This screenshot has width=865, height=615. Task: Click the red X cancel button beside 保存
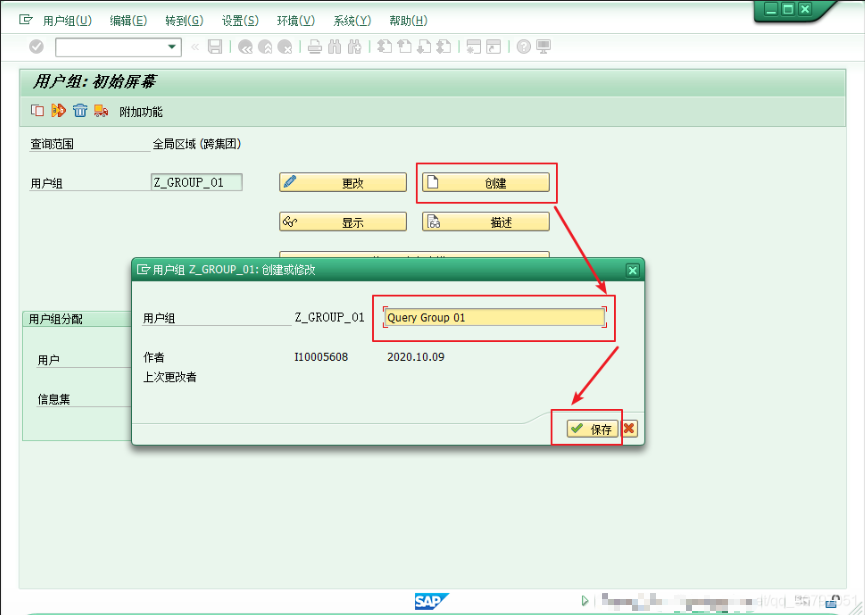(629, 429)
